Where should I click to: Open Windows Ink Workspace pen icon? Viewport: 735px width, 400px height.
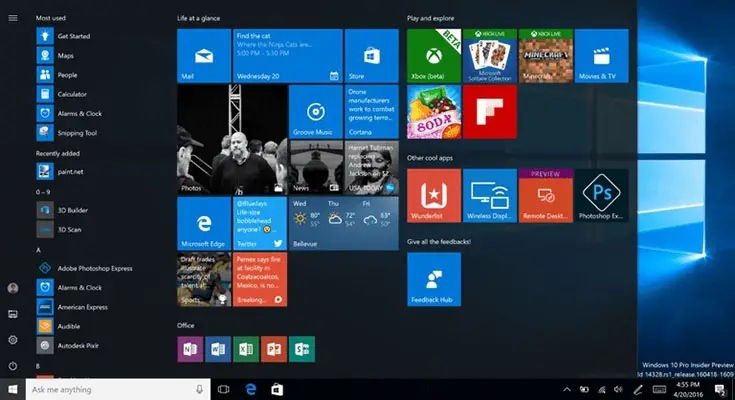click(638, 389)
